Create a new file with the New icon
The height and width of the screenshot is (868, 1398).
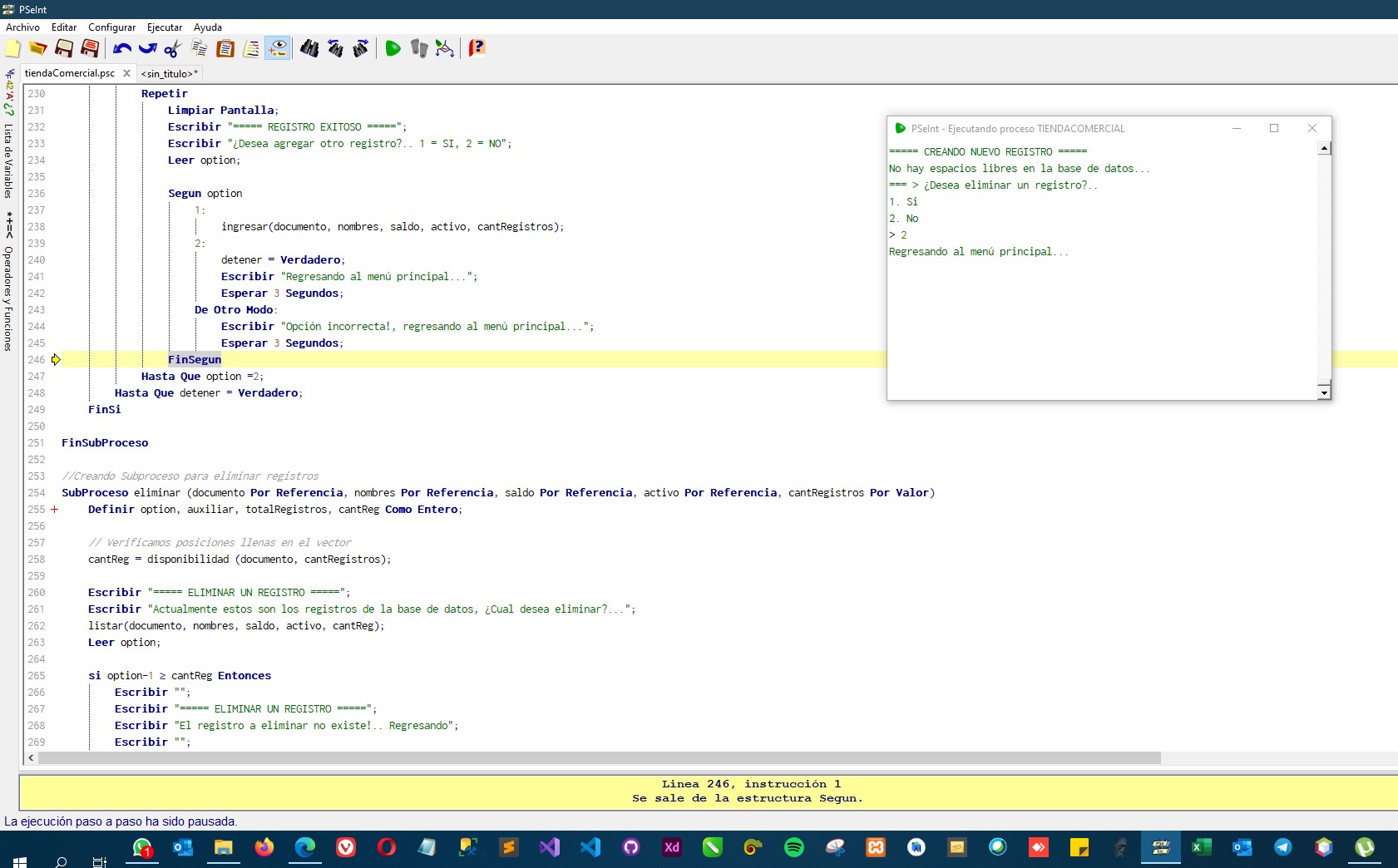tap(13, 49)
